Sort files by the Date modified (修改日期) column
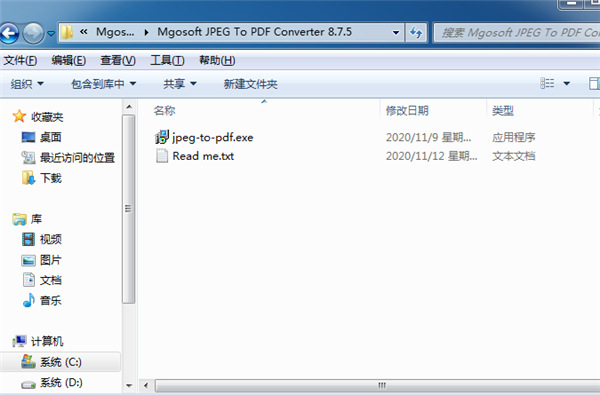600x395 pixels. coord(407,111)
